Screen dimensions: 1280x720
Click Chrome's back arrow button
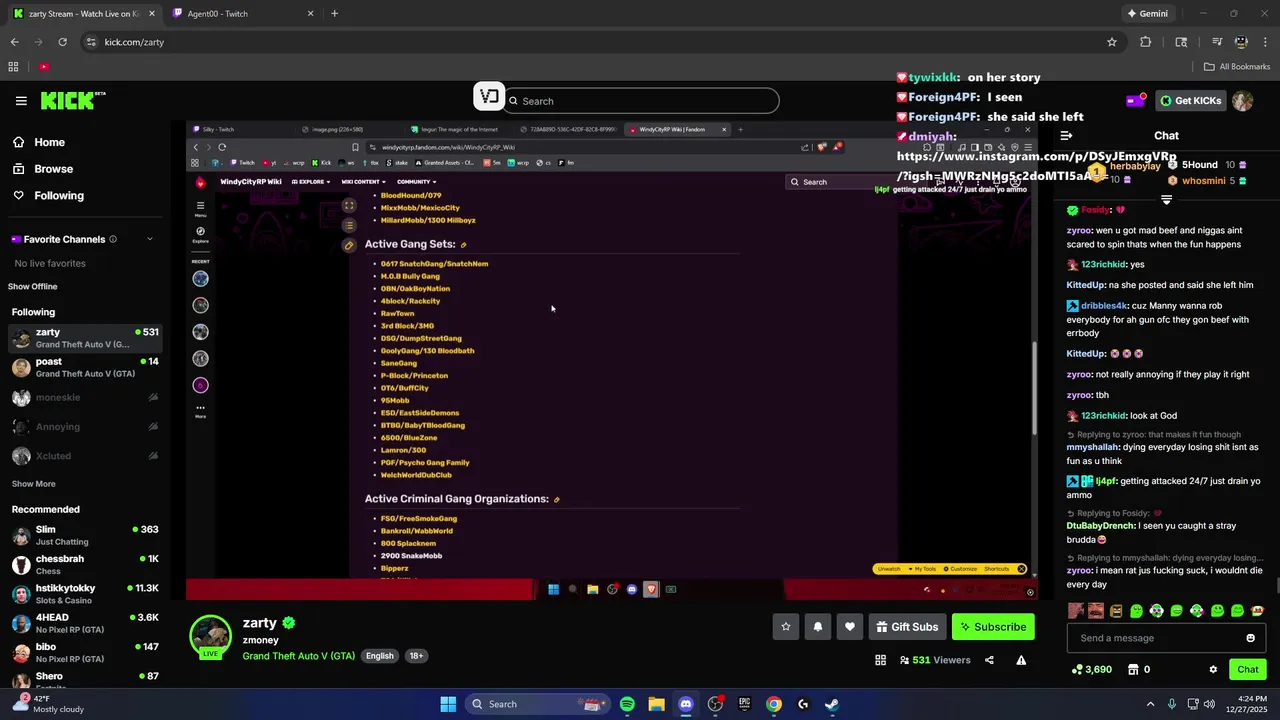coord(14,42)
